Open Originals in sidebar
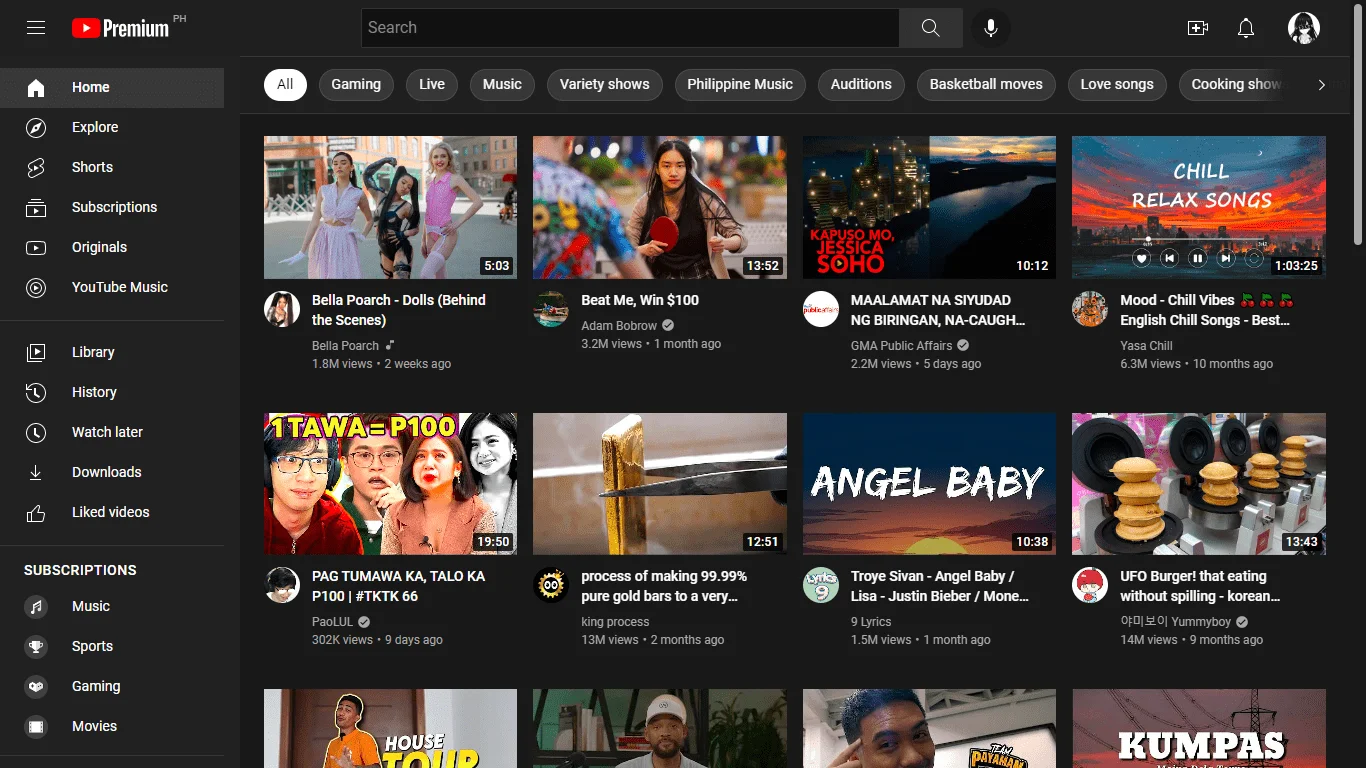 tap(112, 247)
